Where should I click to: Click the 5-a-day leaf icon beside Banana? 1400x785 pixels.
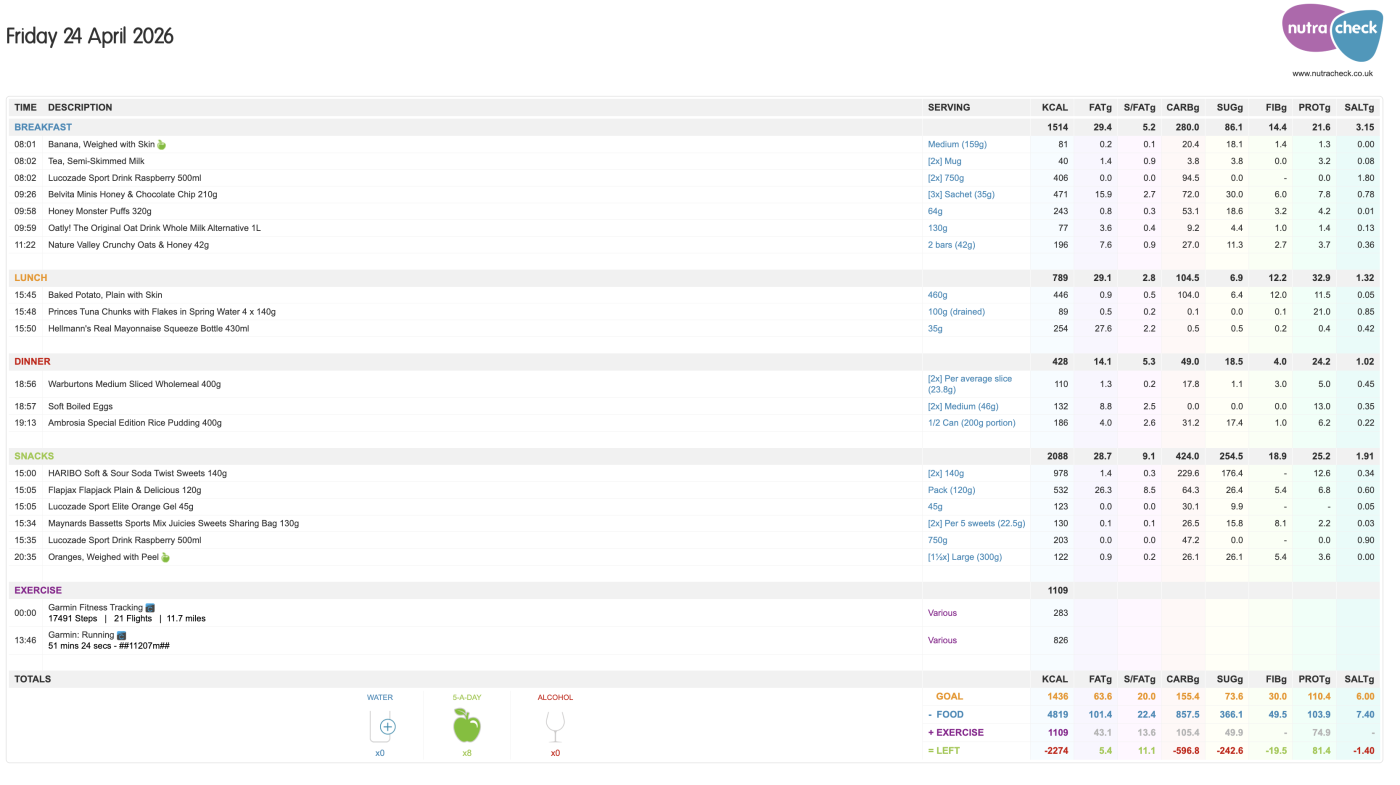pos(161,144)
